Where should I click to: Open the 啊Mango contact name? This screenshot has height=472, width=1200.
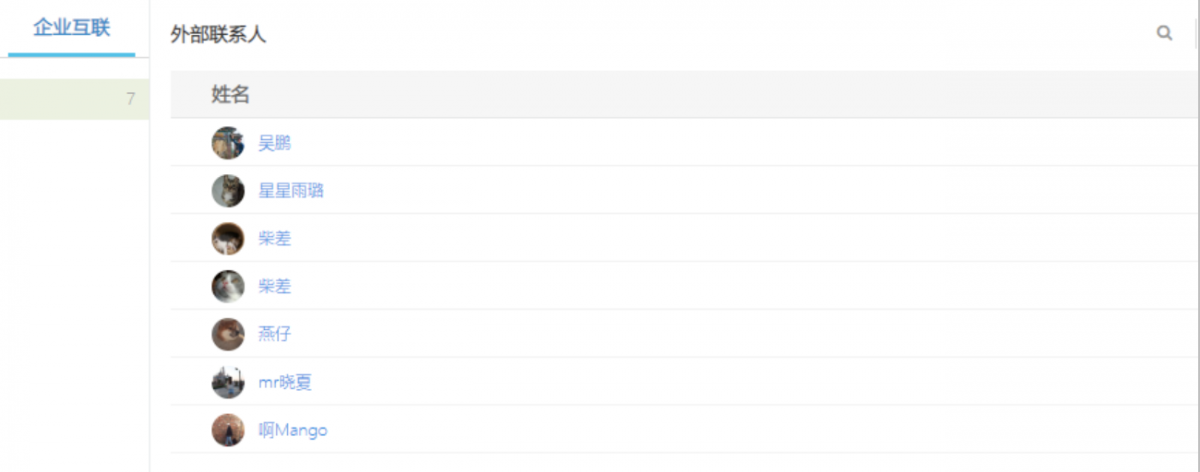click(293, 430)
